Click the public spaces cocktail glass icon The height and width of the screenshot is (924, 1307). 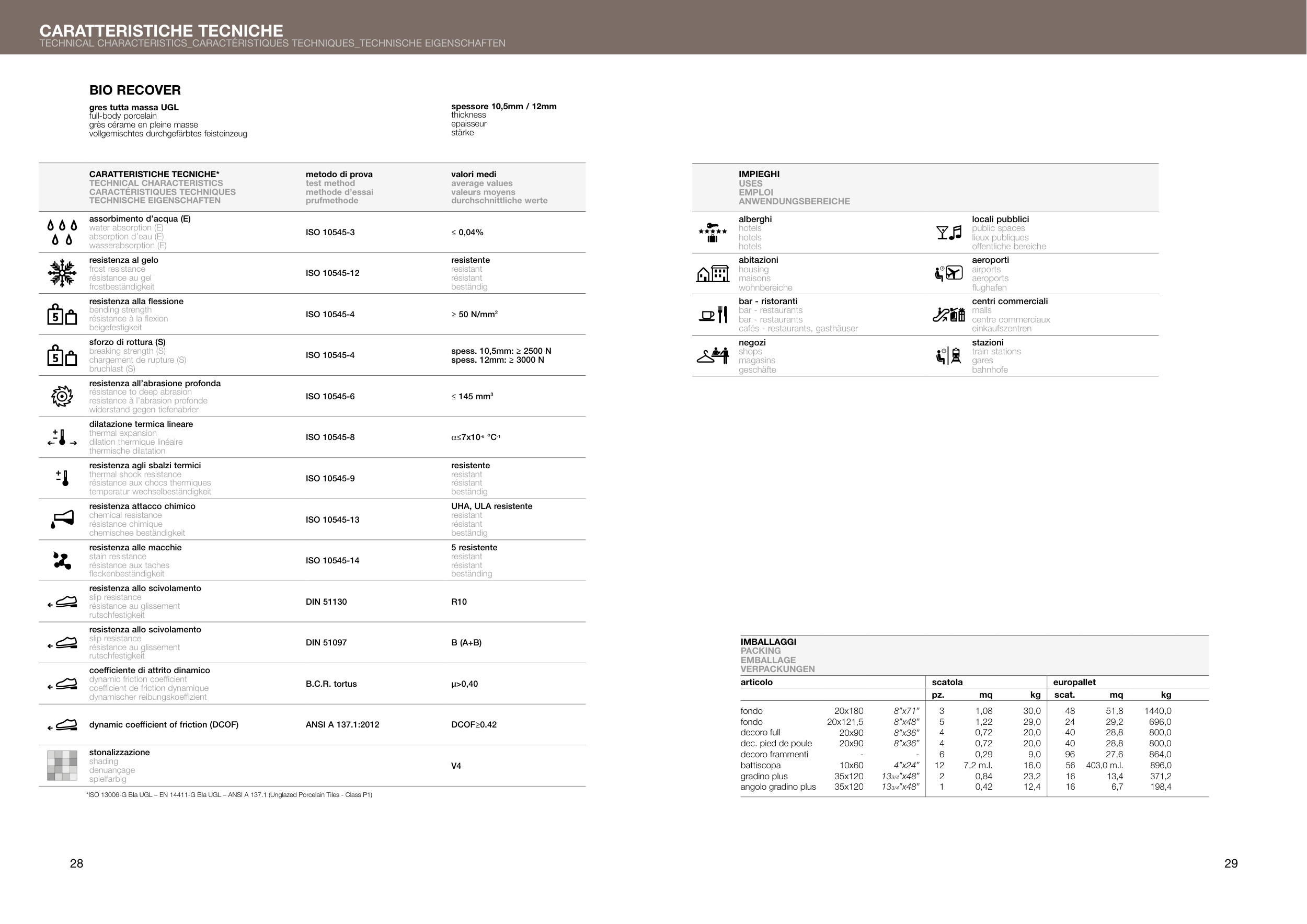948,233
